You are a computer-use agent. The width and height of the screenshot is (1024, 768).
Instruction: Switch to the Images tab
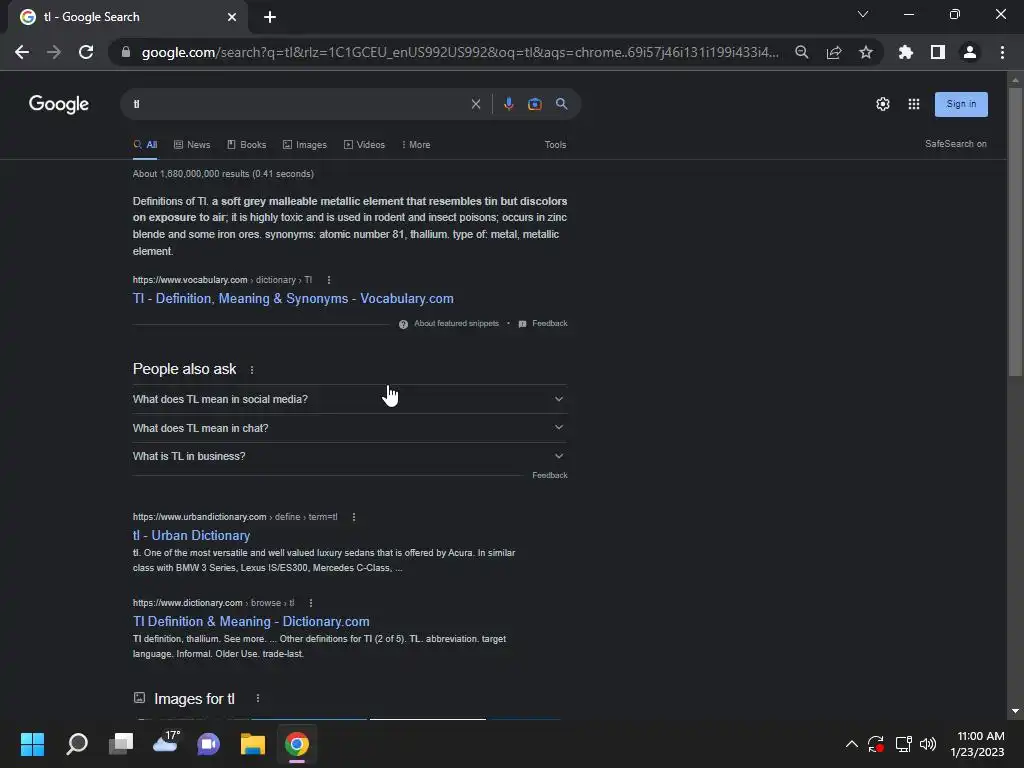point(305,145)
